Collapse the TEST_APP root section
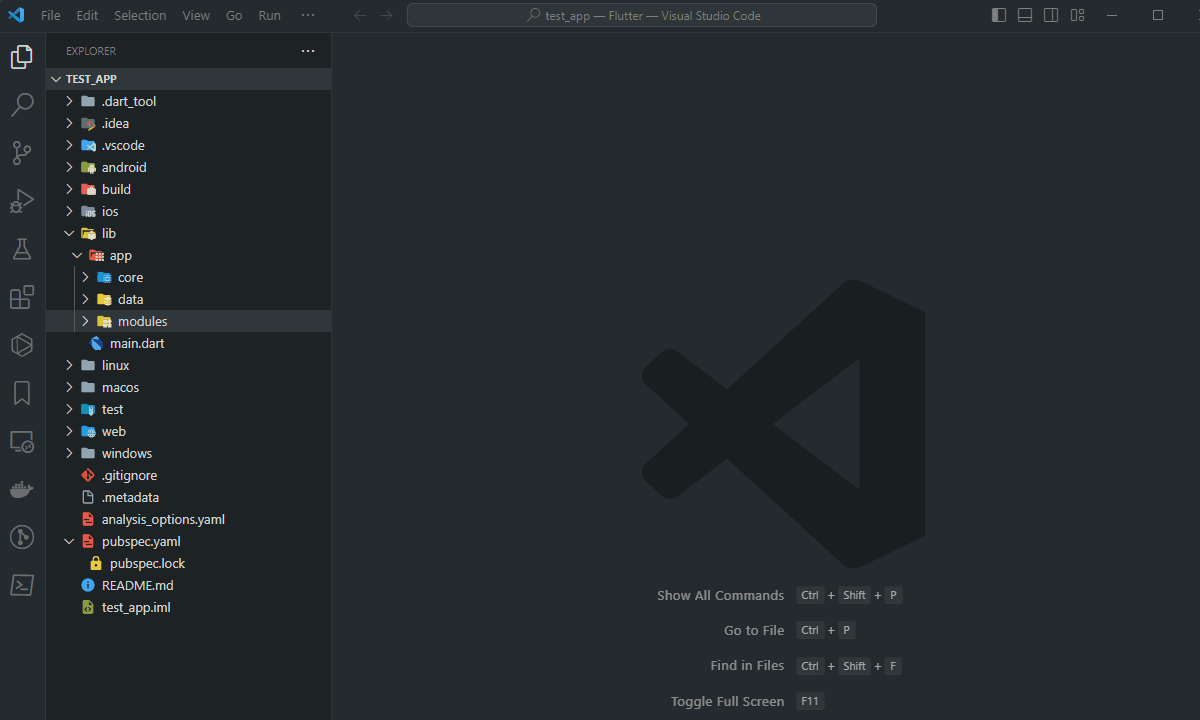This screenshot has height=720, width=1200. [188, 79]
